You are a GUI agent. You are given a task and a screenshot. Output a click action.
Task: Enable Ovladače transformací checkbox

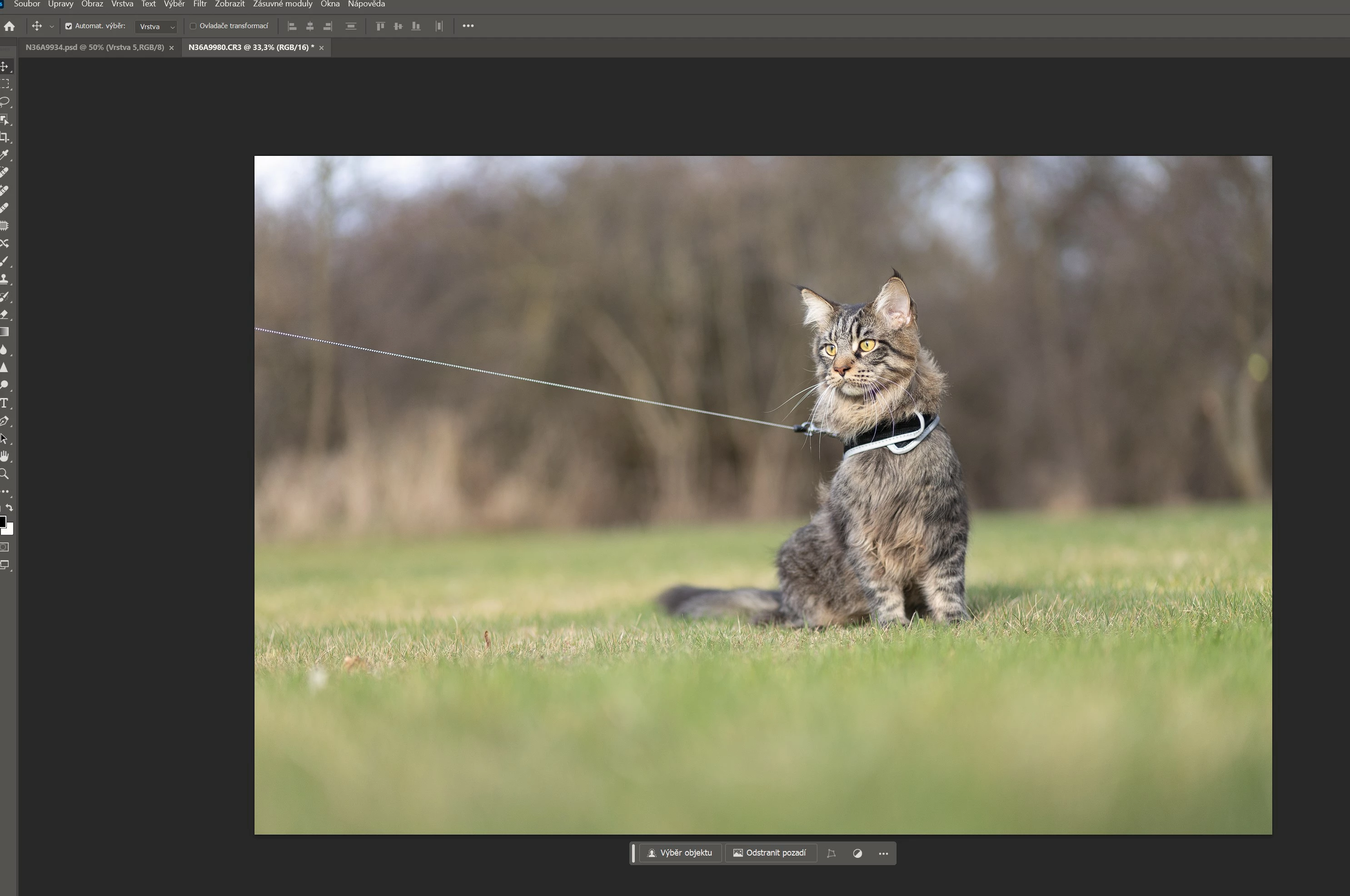tap(193, 26)
